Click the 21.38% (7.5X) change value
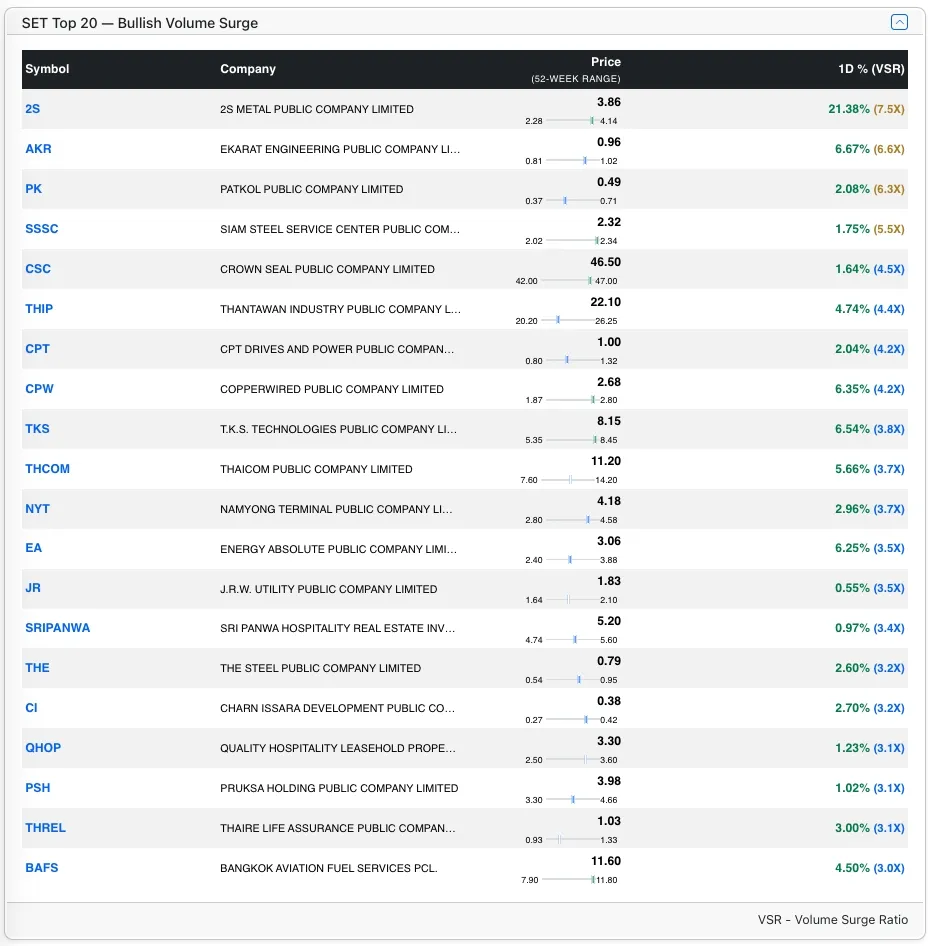 [866, 109]
